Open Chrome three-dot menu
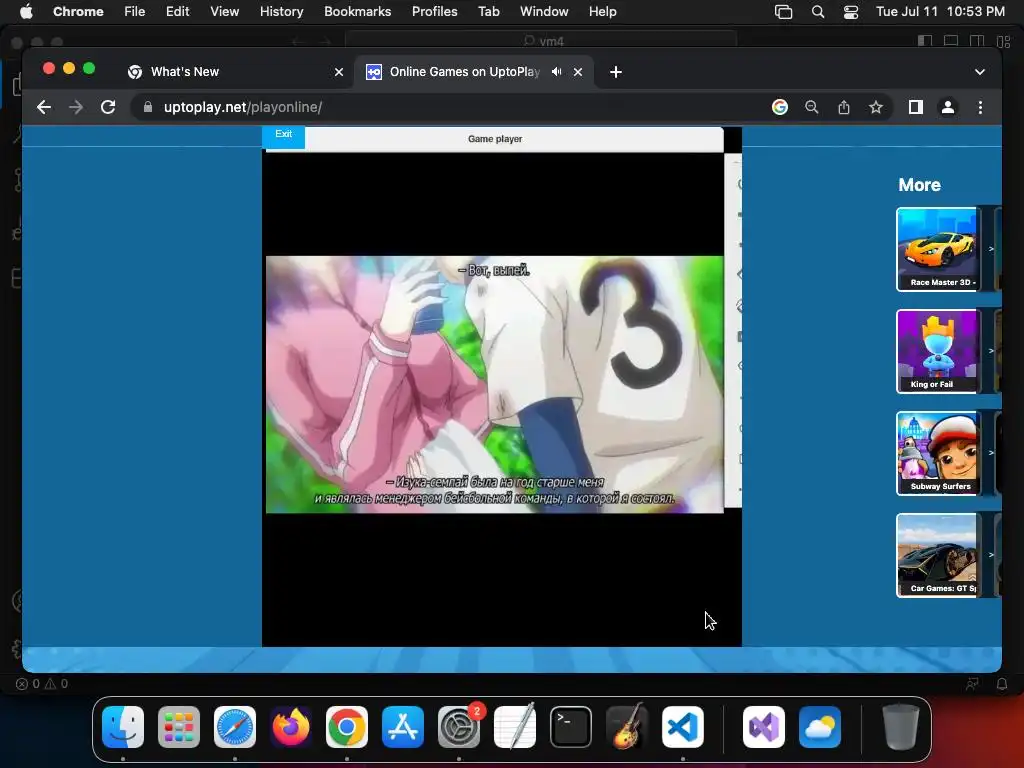The height and width of the screenshot is (768, 1024). point(980,107)
